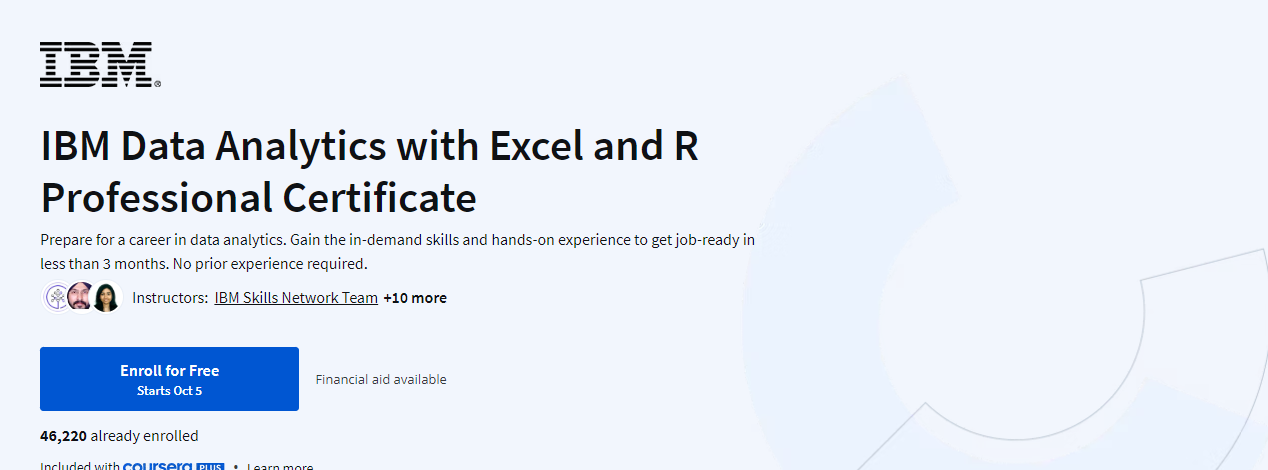Click the Coursera wordmark logo
Viewport: 1268px width, 470px height.
(x=158, y=466)
